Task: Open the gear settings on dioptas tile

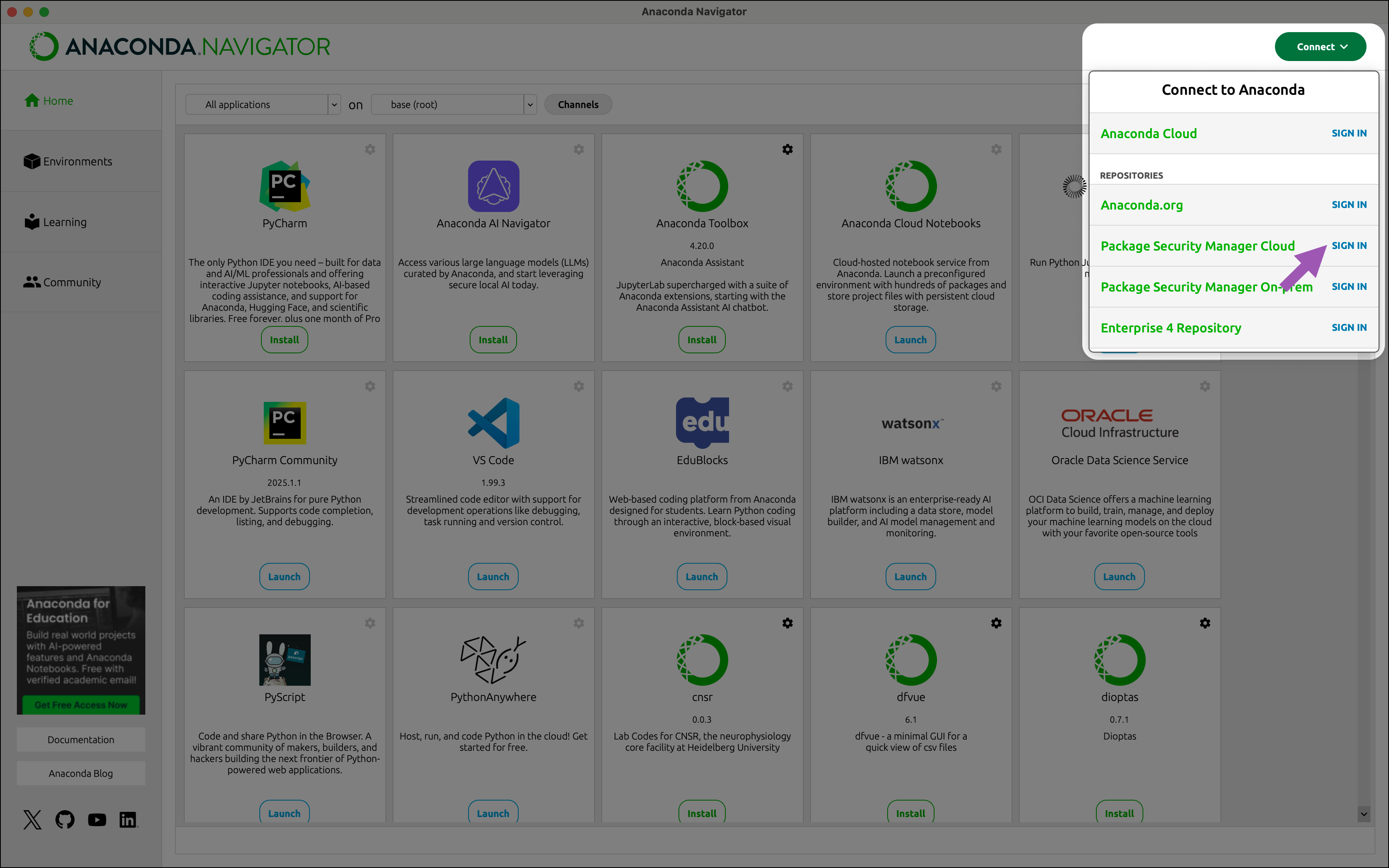Action: (x=1205, y=623)
